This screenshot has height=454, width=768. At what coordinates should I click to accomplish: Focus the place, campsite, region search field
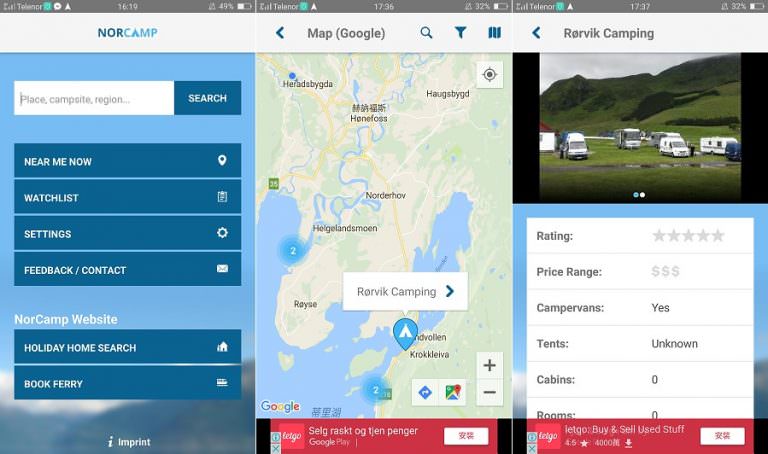click(x=94, y=99)
